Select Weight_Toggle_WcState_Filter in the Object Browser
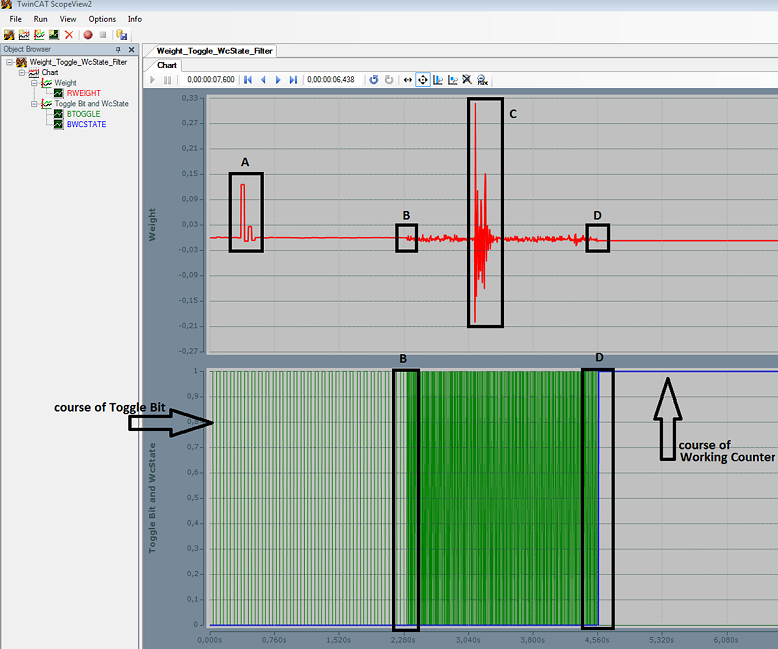This screenshot has height=649, width=778. tap(78, 62)
